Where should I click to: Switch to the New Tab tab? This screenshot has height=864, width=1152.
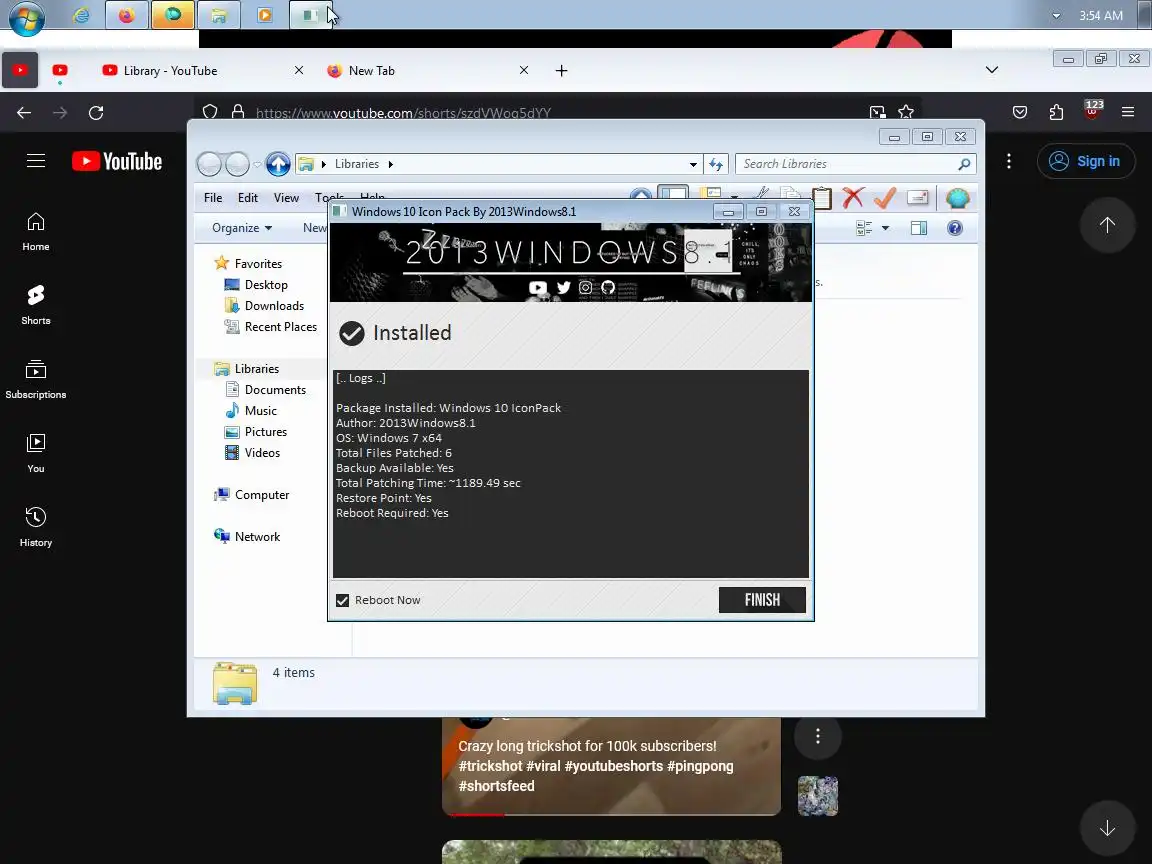372,71
